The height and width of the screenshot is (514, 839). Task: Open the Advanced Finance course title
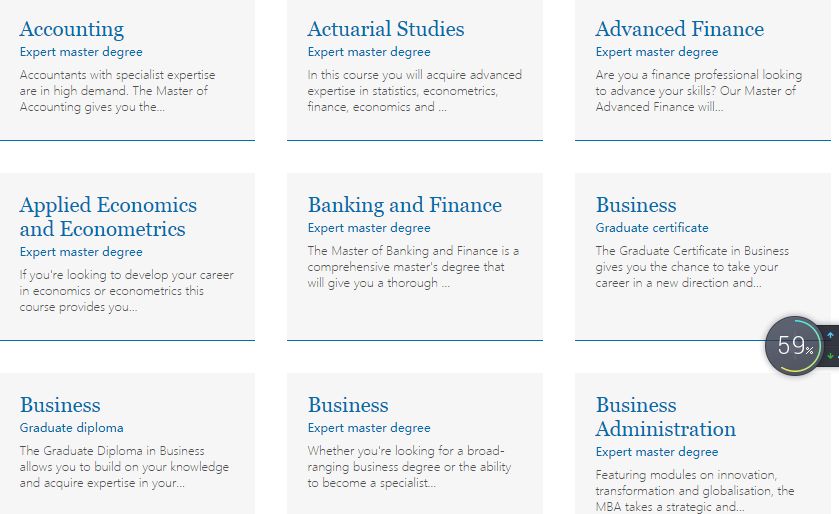680,29
